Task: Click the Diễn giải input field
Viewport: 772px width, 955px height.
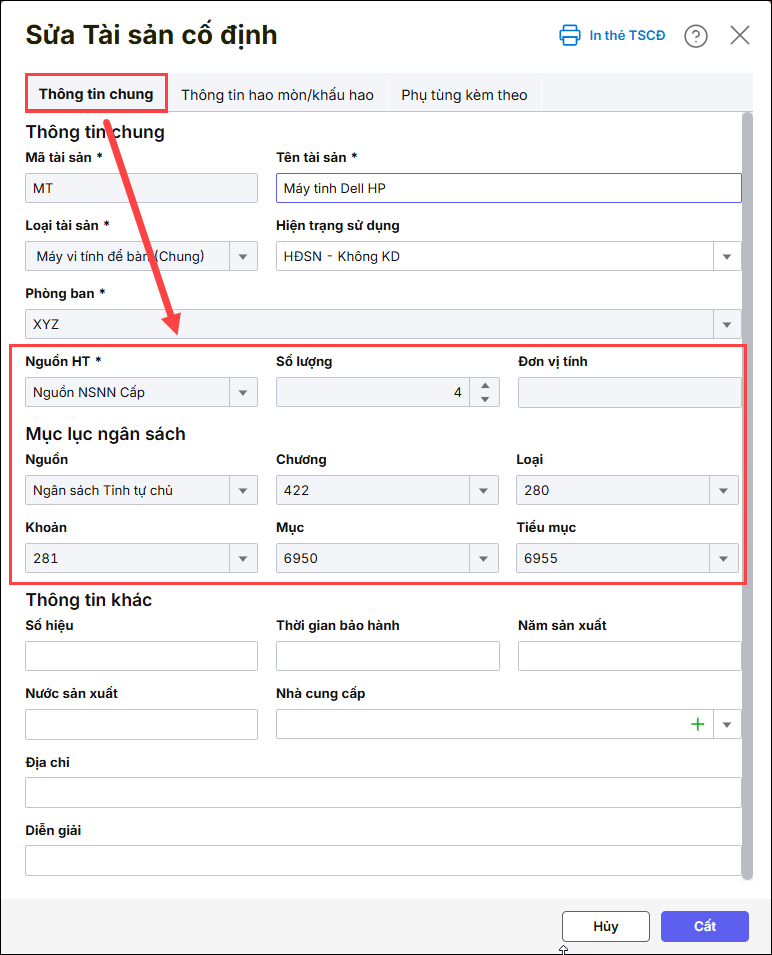Action: coord(383,860)
